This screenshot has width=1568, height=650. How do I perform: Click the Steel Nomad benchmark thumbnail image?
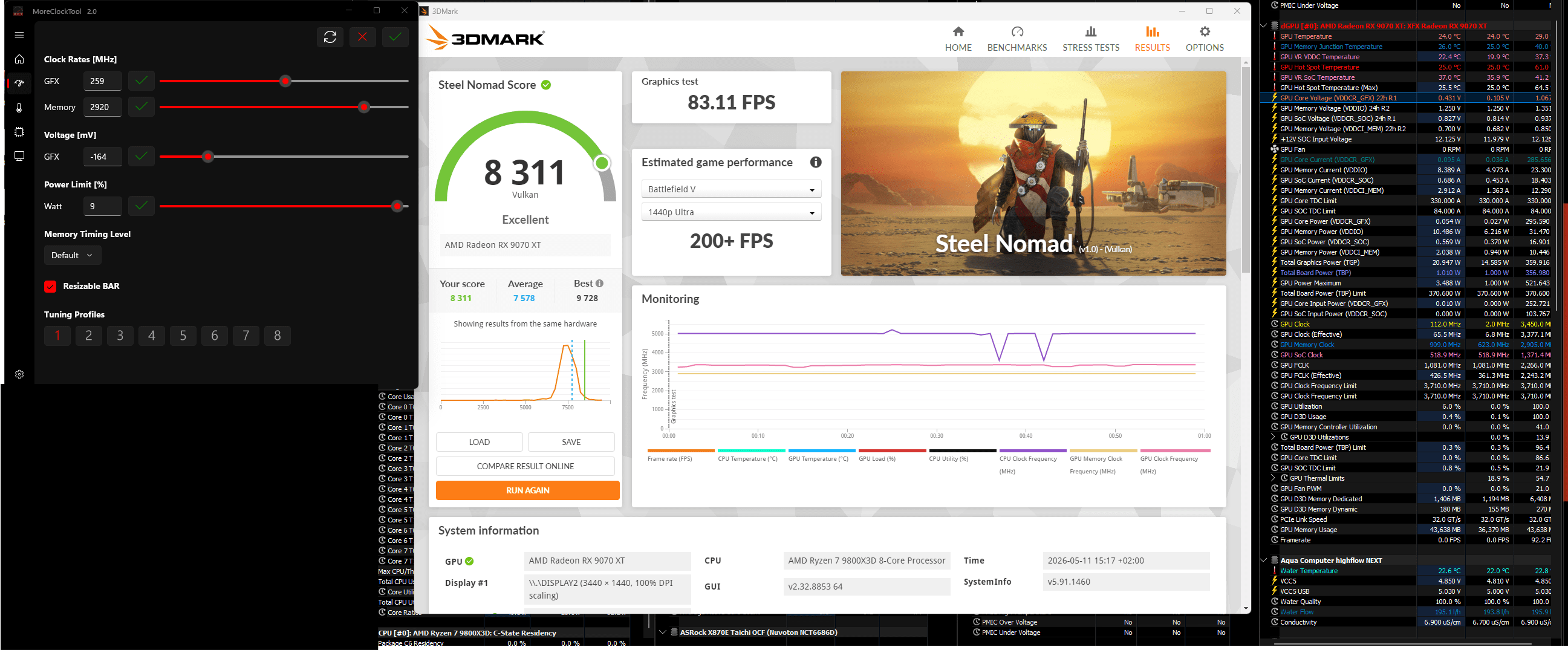[1033, 174]
